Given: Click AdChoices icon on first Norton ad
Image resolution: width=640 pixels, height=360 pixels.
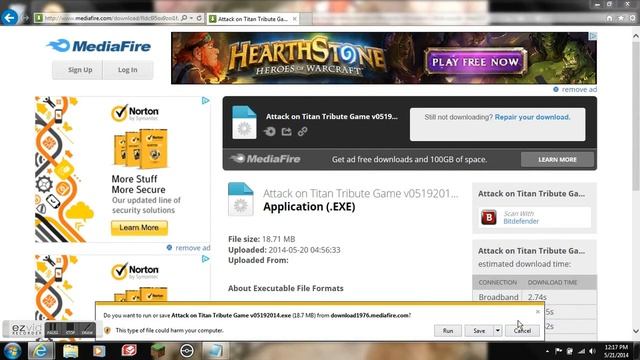Looking at the screenshot, I should (206, 100).
